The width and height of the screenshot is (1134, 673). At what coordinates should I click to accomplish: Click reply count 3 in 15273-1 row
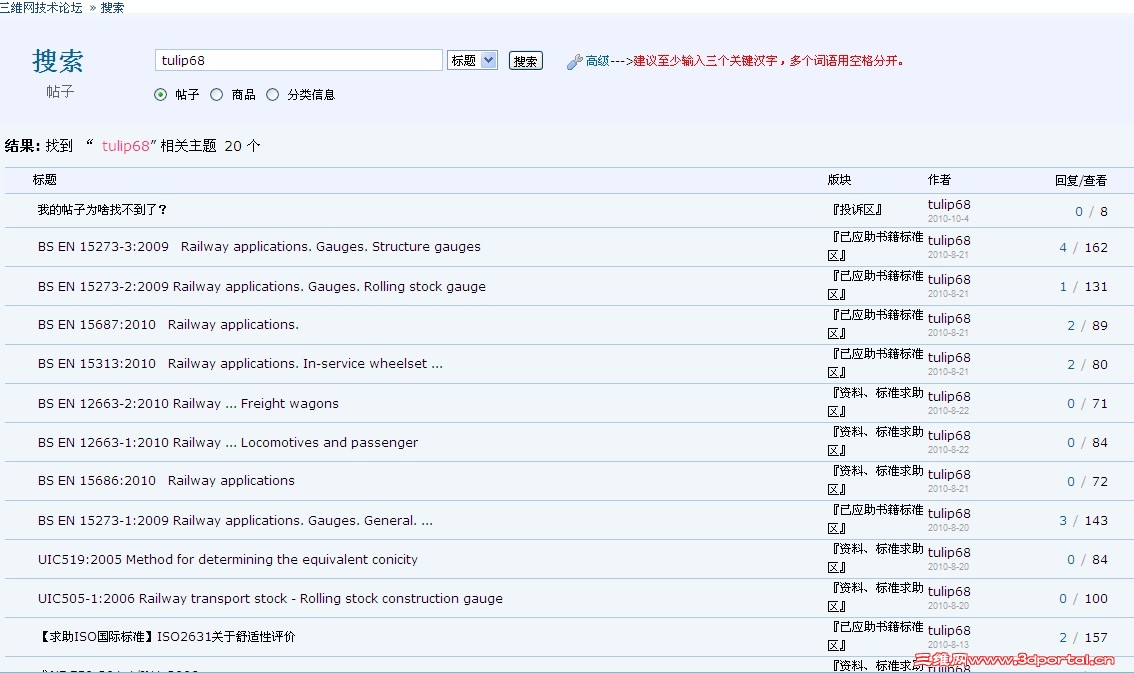1063,520
